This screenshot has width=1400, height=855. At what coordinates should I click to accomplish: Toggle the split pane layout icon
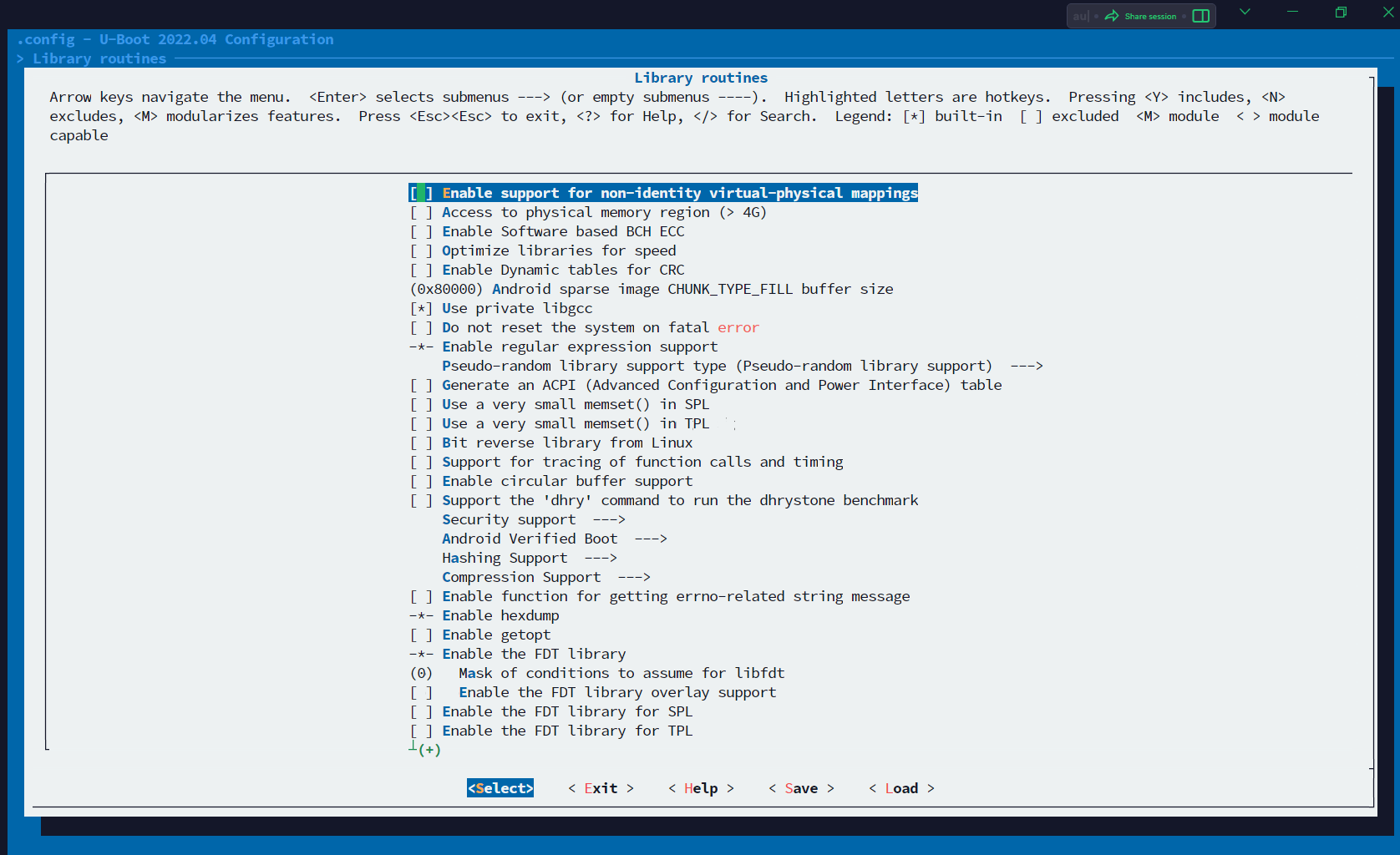pyautogui.click(x=1201, y=16)
